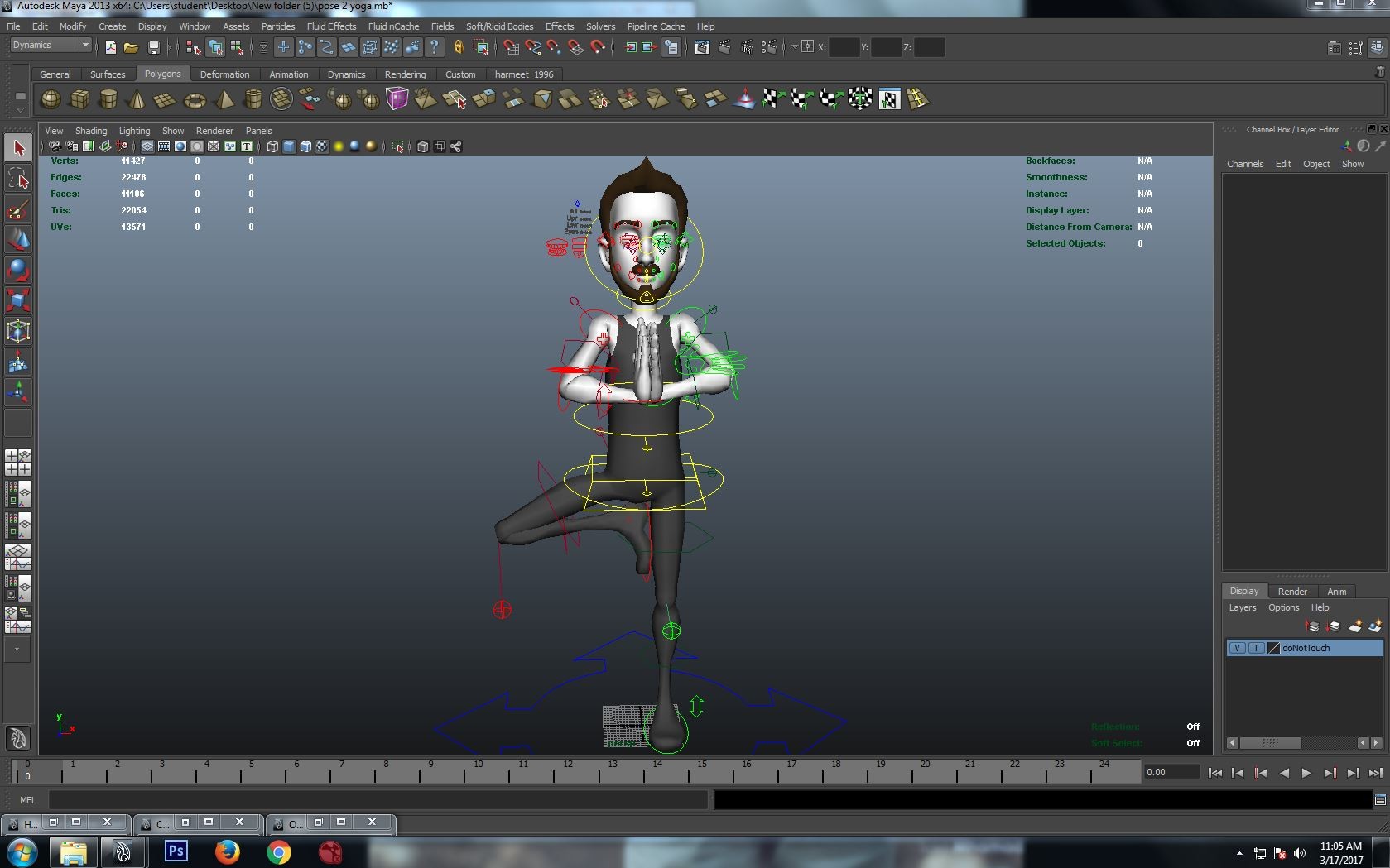Select the Paint Selection tool
1390x868 pixels.
(x=18, y=210)
